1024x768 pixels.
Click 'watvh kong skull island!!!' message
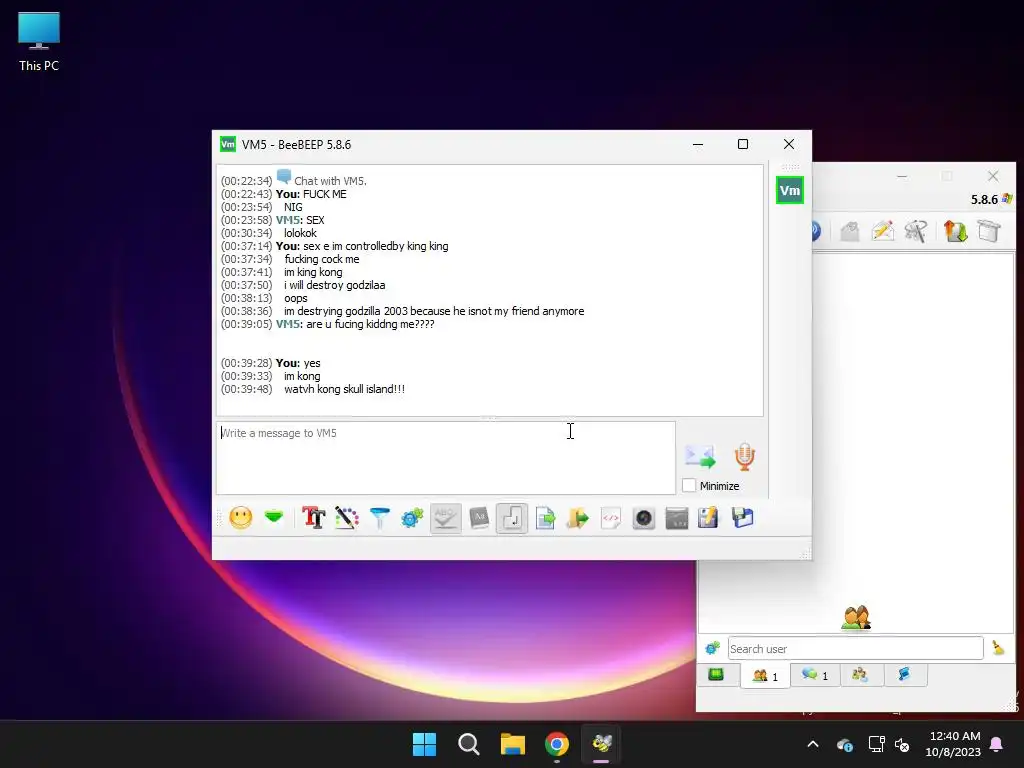point(344,389)
